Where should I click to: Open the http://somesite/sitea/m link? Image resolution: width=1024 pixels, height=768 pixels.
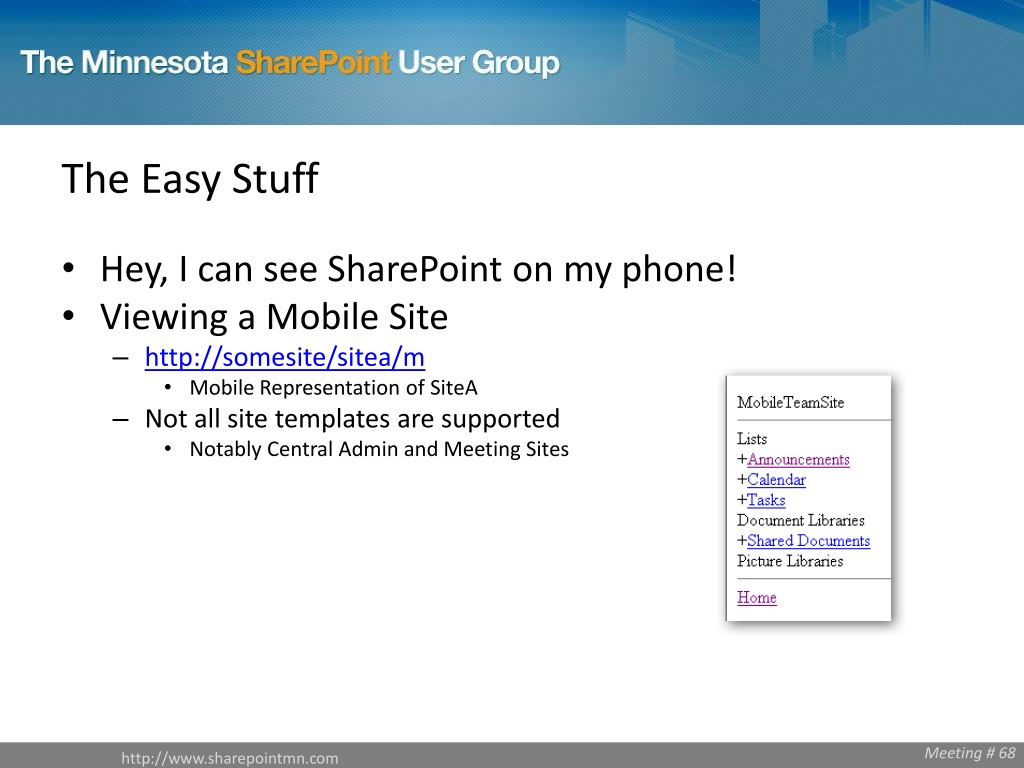coord(285,357)
